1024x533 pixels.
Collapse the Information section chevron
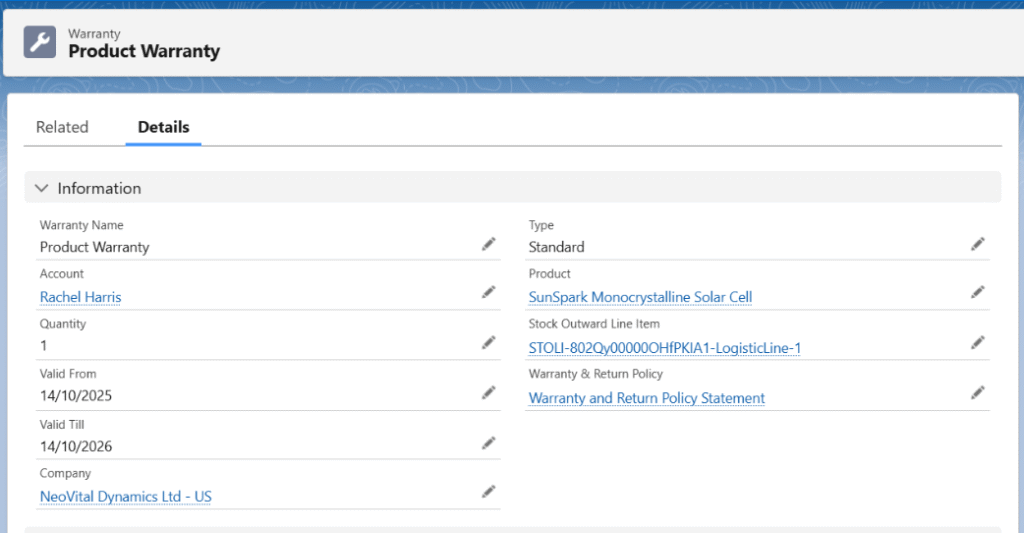coord(42,188)
